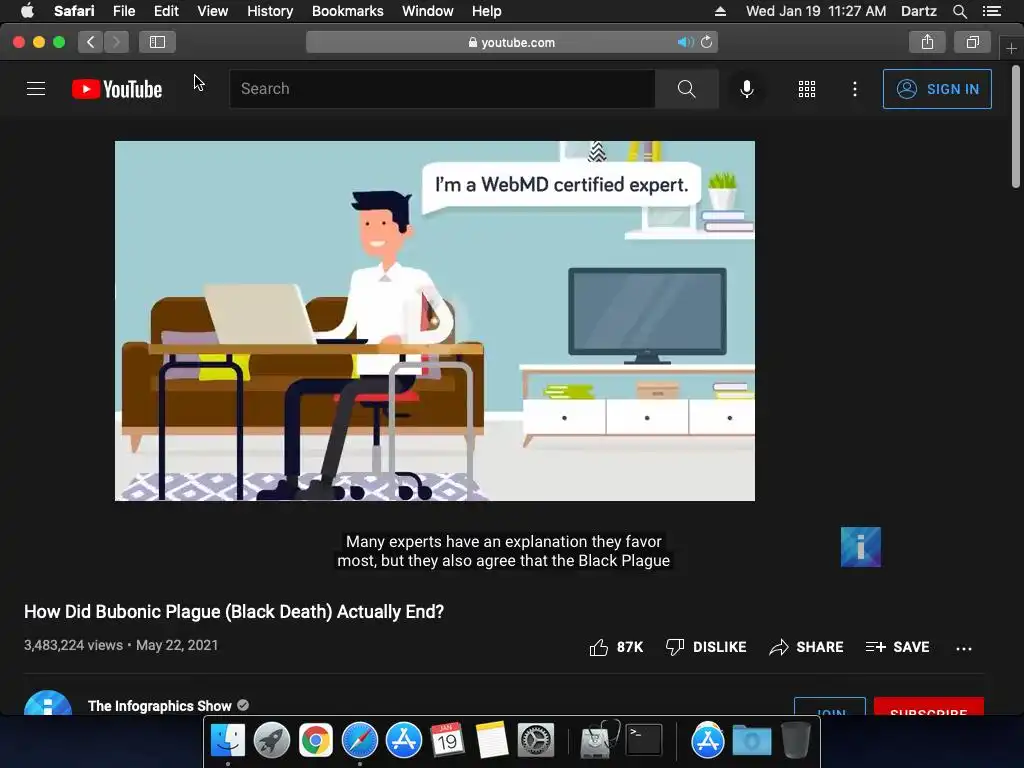This screenshot has height=768, width=1024.
Task: Open the Help menu
Action: [487, 11]
